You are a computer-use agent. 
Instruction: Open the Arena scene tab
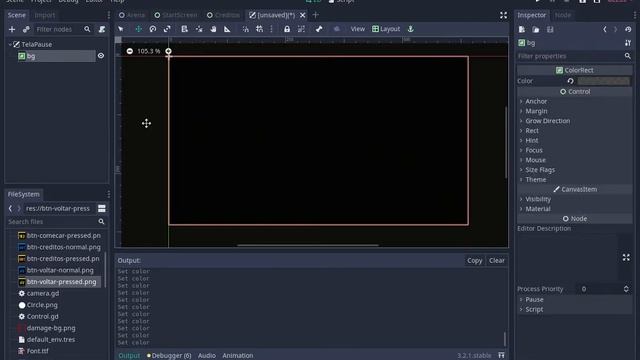[x=132, y=15]
